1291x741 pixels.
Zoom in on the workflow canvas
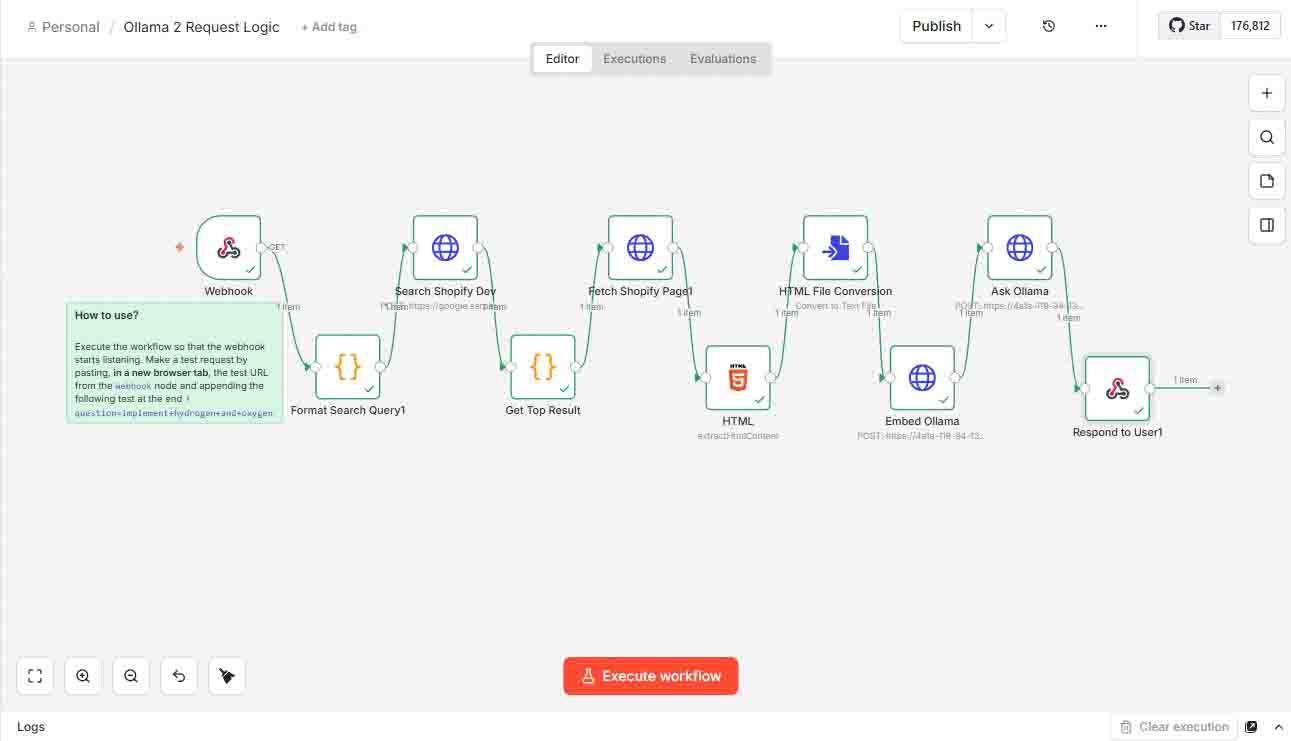tap(83, 676)
